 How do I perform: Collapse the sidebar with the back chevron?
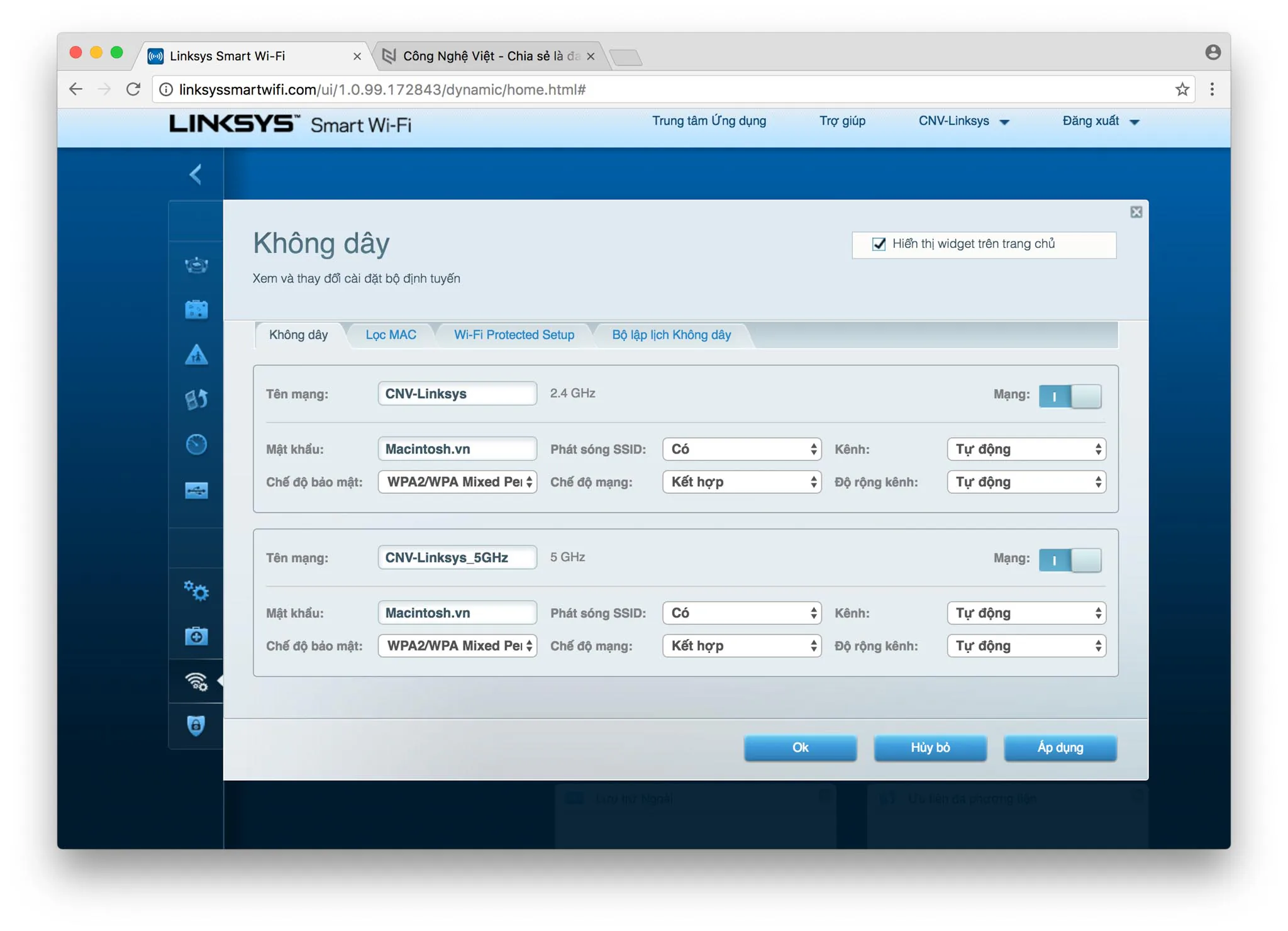point(196,174)
